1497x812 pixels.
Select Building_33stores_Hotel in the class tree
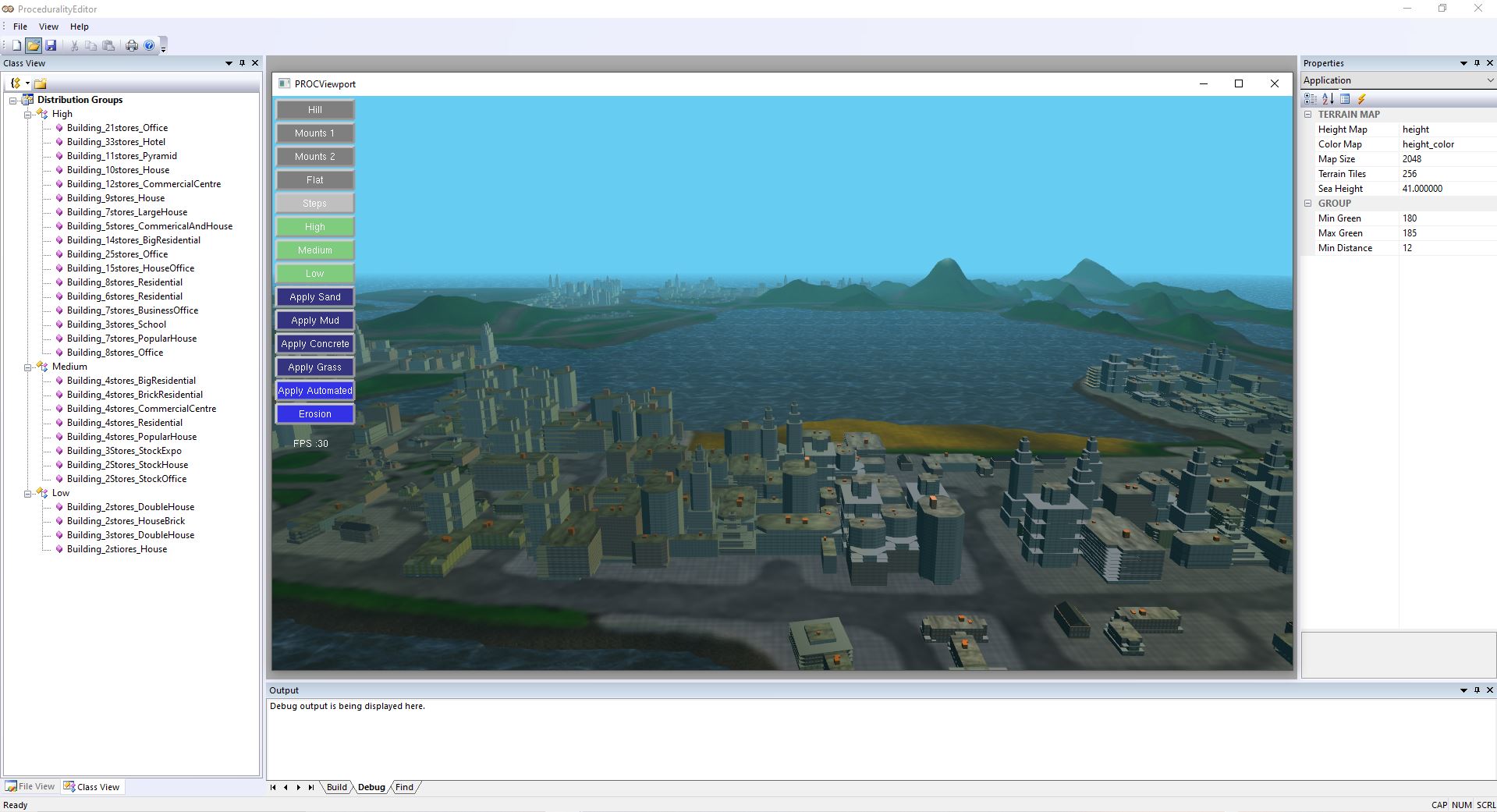(115, 142)
